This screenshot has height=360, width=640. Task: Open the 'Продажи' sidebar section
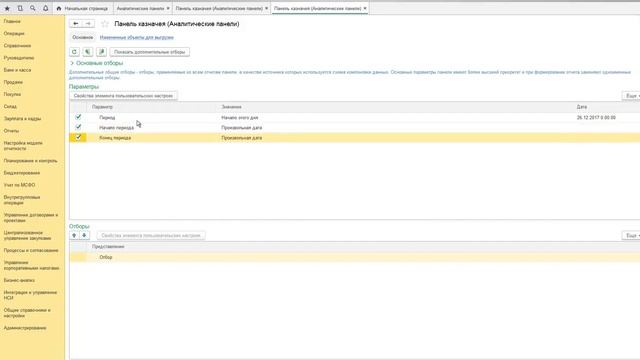(13, 82)
